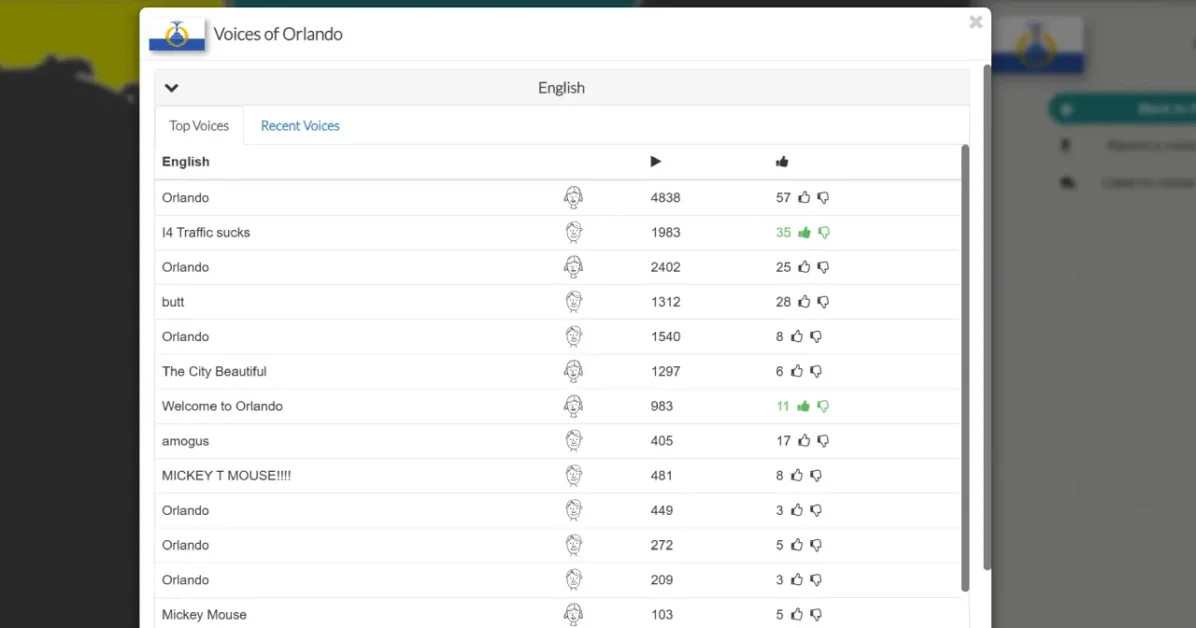Viewport: 1196px width, 628px height.
Task: Open 'MICKEY T MOUSE!!!!' voice entry
Action: [226, 475]
